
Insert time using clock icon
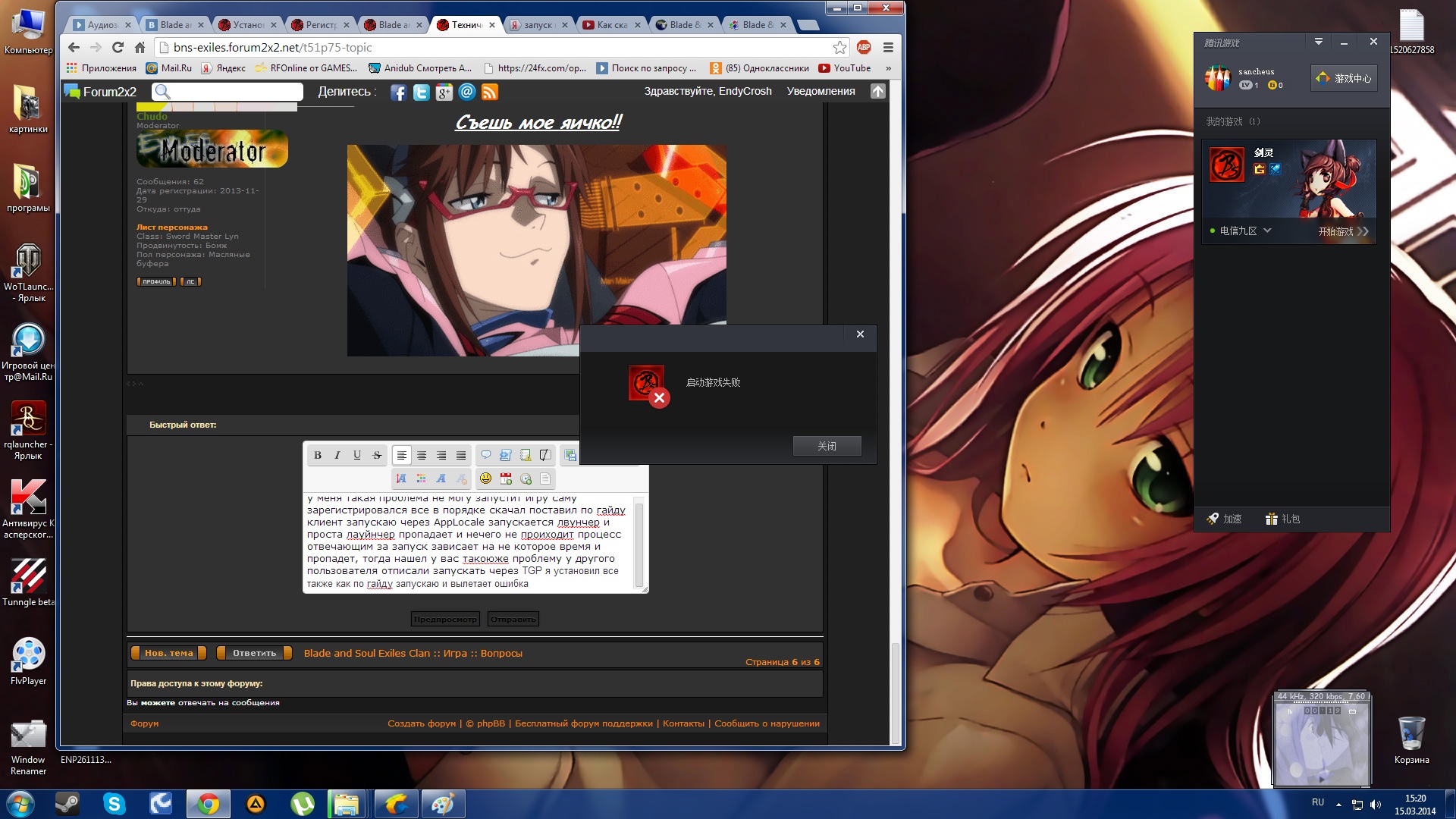526,479
